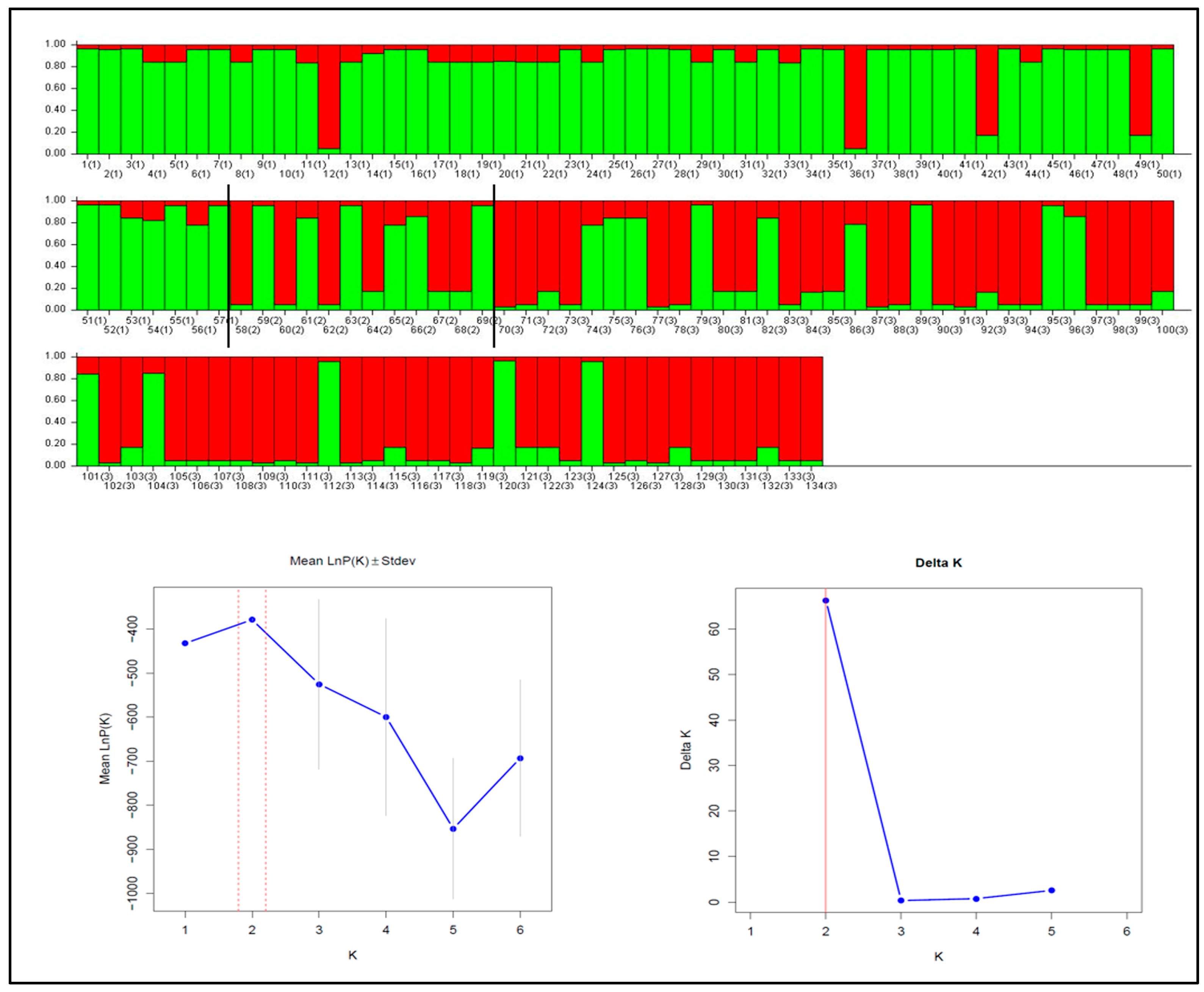The width and height of the screenshot is (1204, 992).
Task: Select the K=4 data point on Mean LnP(K) plot
Action: tap(386, 717)
